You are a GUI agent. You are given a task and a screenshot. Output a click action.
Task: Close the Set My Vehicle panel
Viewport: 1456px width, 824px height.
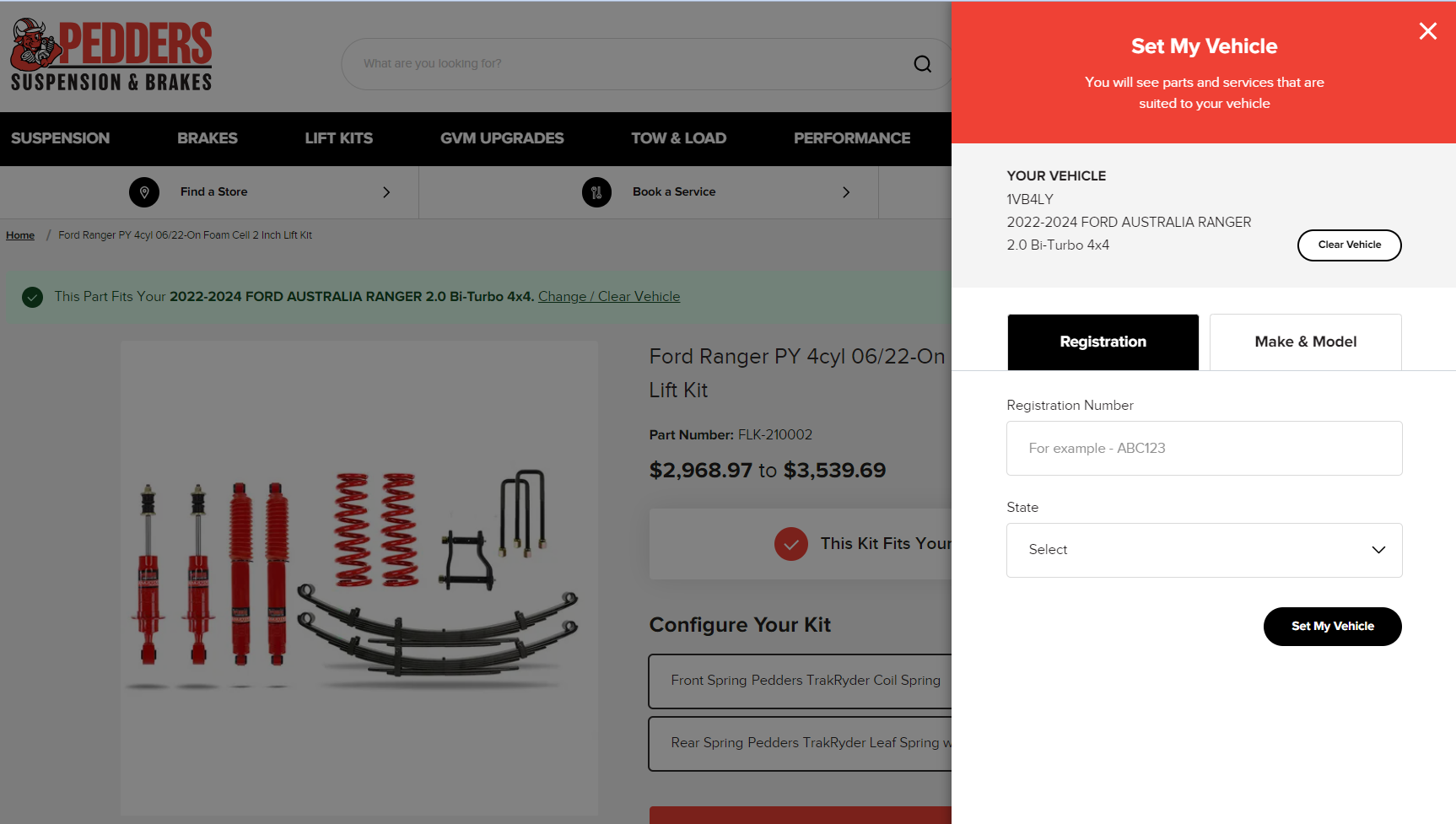(1427, 31)
